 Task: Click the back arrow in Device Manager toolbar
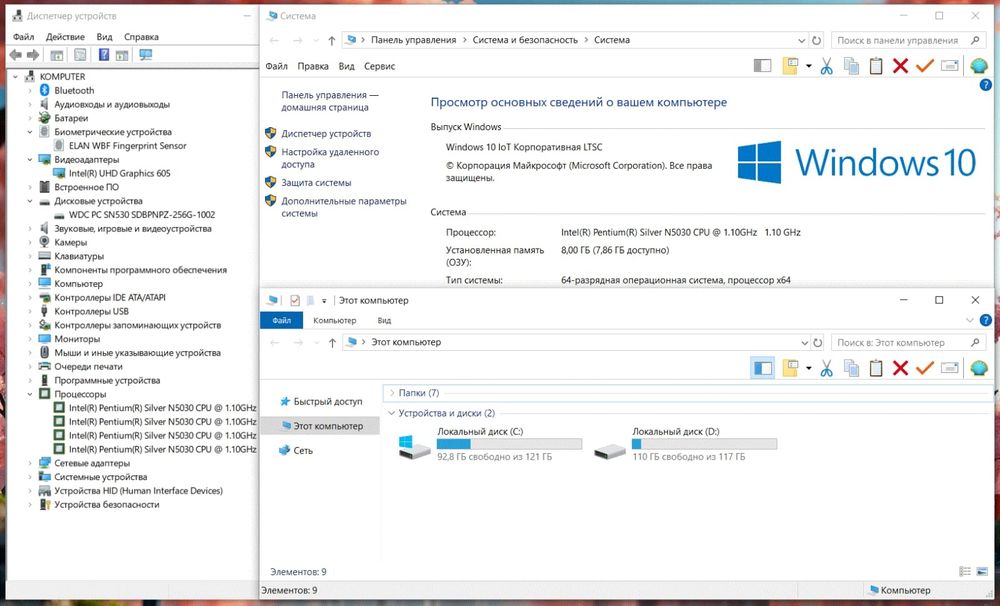[x=15, y=55]
